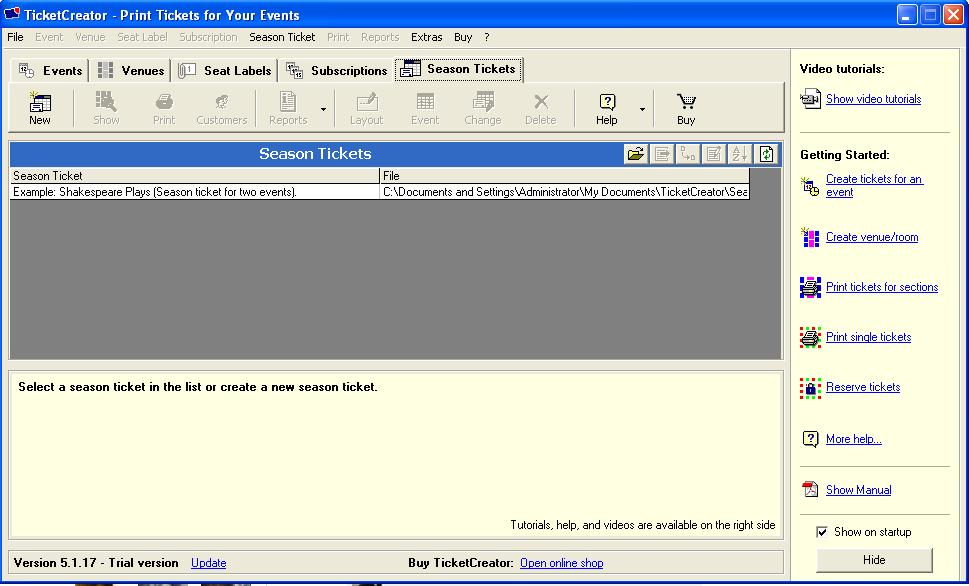Click the Update link
This screenshot has height=586, width=969.
pos(208,563)
